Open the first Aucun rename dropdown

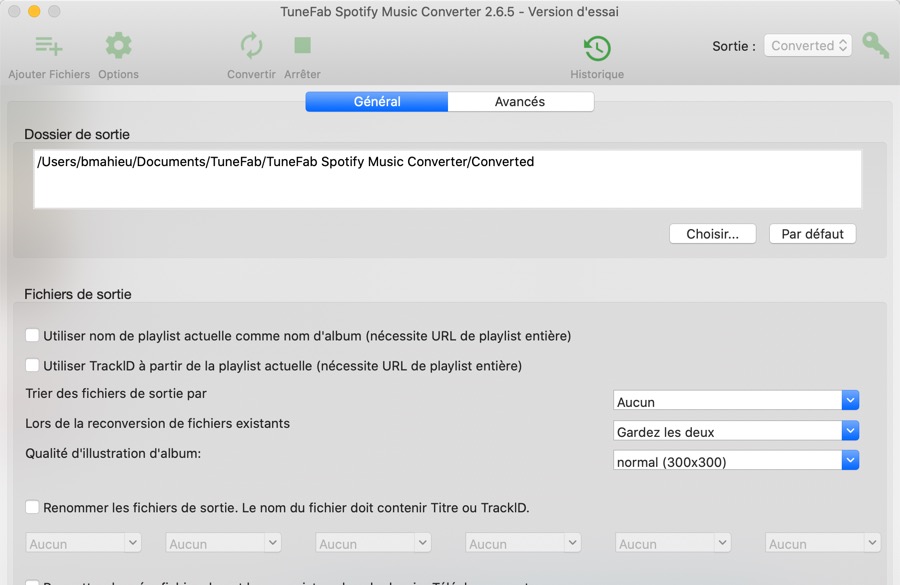[x=83, y=544]
